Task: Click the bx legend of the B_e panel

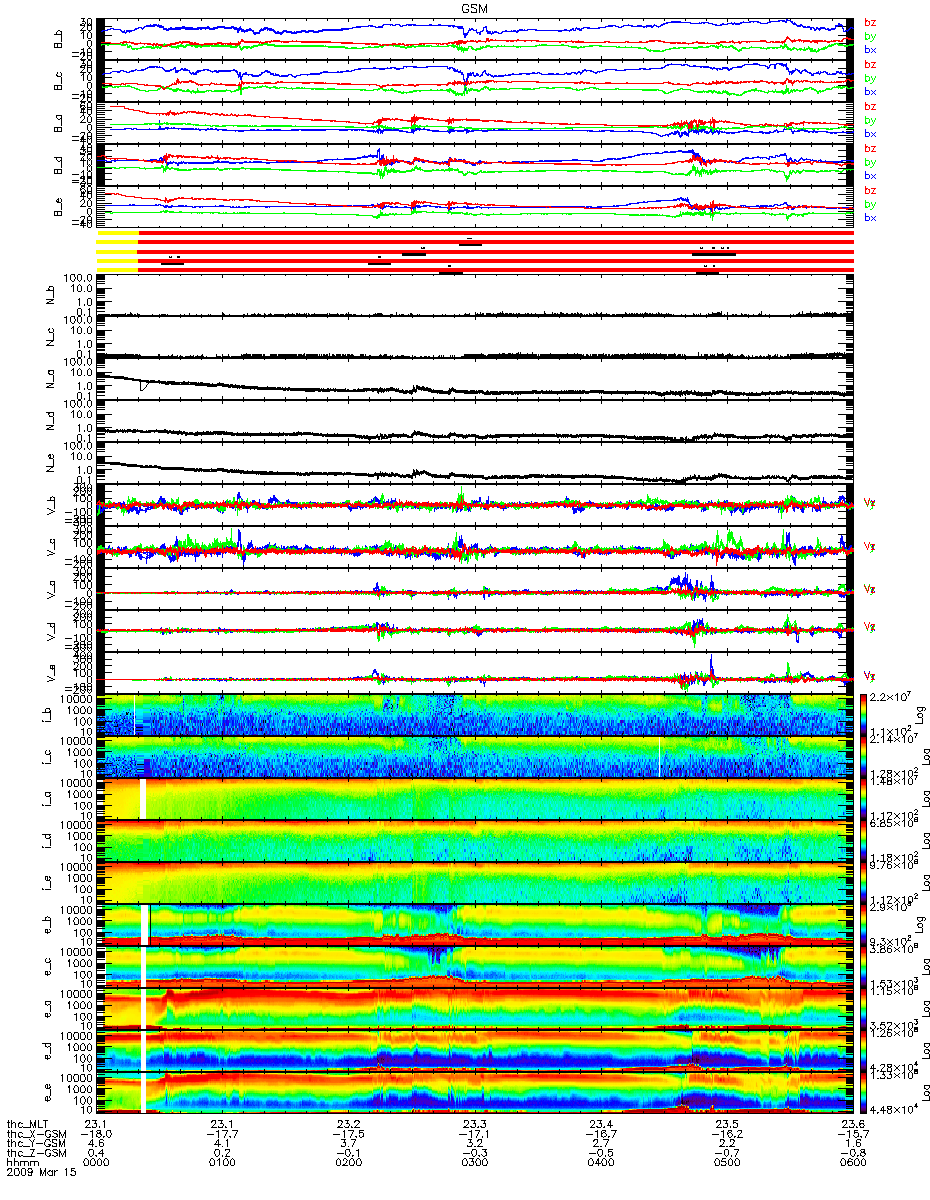Action: pyautogui.click(x=870, y=218)
